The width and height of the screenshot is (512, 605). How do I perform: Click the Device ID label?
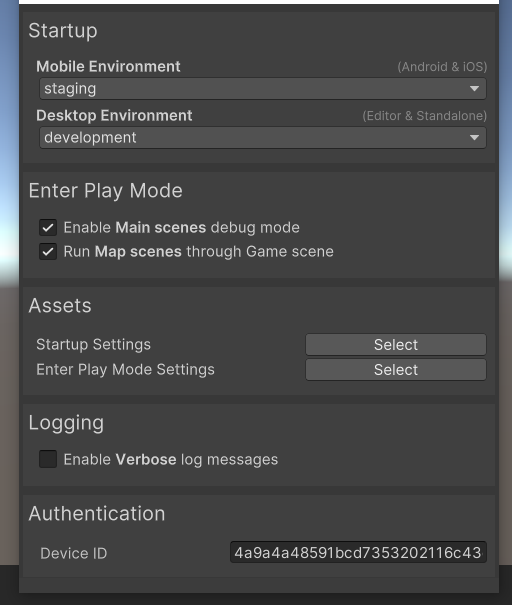click(x=74, y=553)
